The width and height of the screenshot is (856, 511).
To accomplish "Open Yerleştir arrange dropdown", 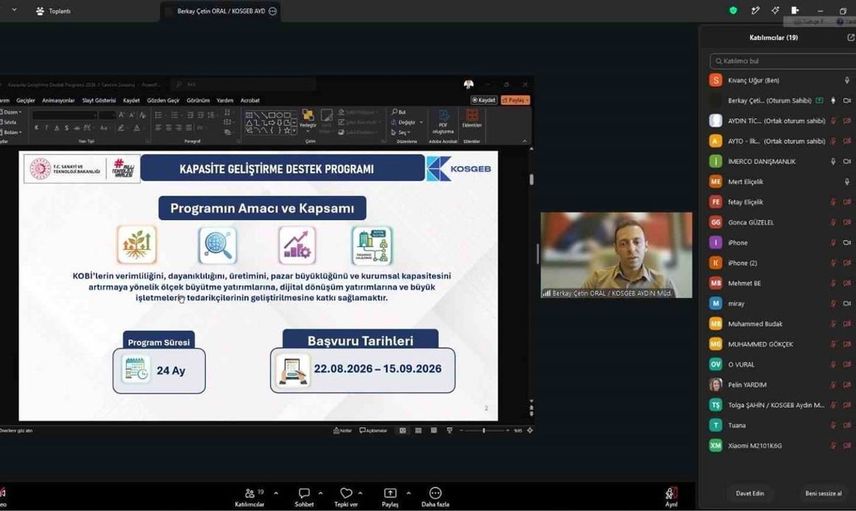I will click(x=308, y=119).
